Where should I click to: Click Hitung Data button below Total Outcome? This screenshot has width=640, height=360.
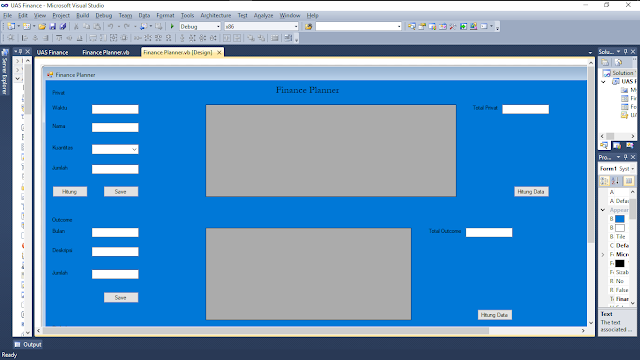[495, 315]
